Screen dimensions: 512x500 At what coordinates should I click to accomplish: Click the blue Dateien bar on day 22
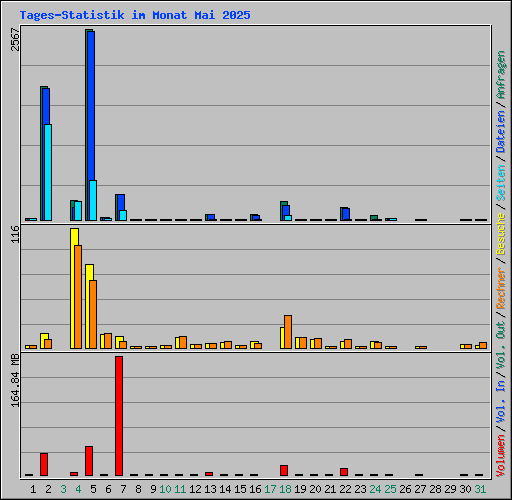click(346, 214)
